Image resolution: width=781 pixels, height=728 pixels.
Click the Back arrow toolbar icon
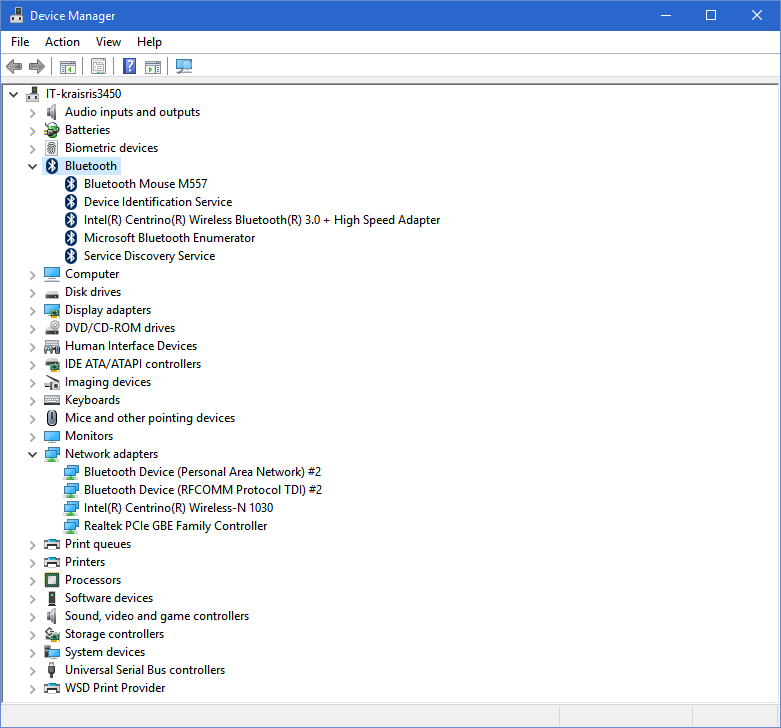tap(14, 66)
